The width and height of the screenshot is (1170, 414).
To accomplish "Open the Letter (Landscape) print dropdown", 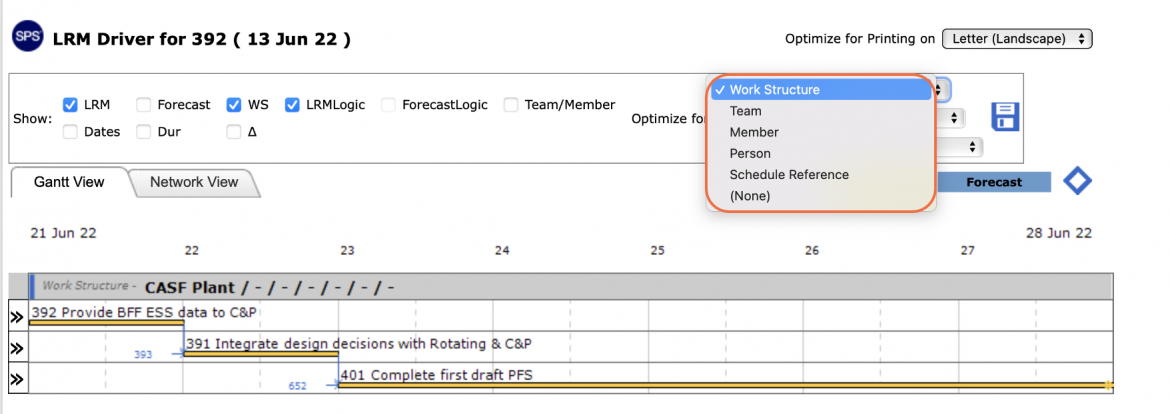I will pyautogui.click(x=1017, y=39).
